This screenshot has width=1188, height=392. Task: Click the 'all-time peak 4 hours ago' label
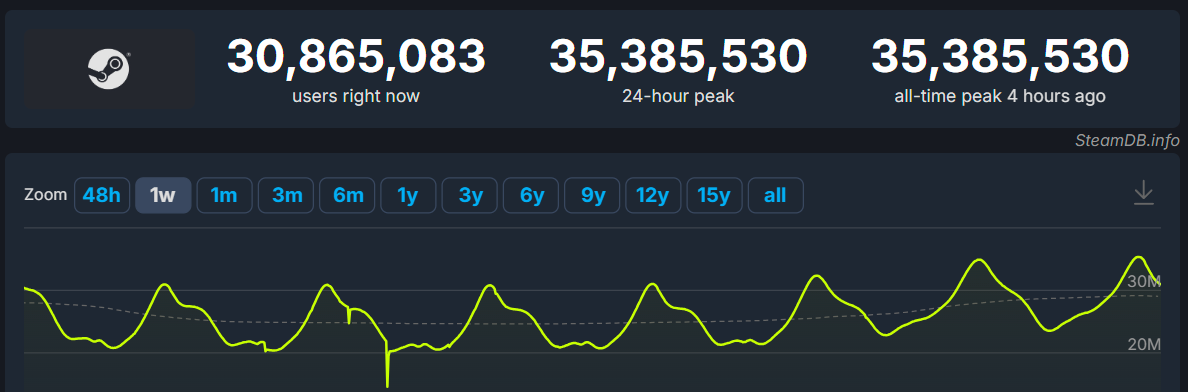click(x=1000, y=96)
